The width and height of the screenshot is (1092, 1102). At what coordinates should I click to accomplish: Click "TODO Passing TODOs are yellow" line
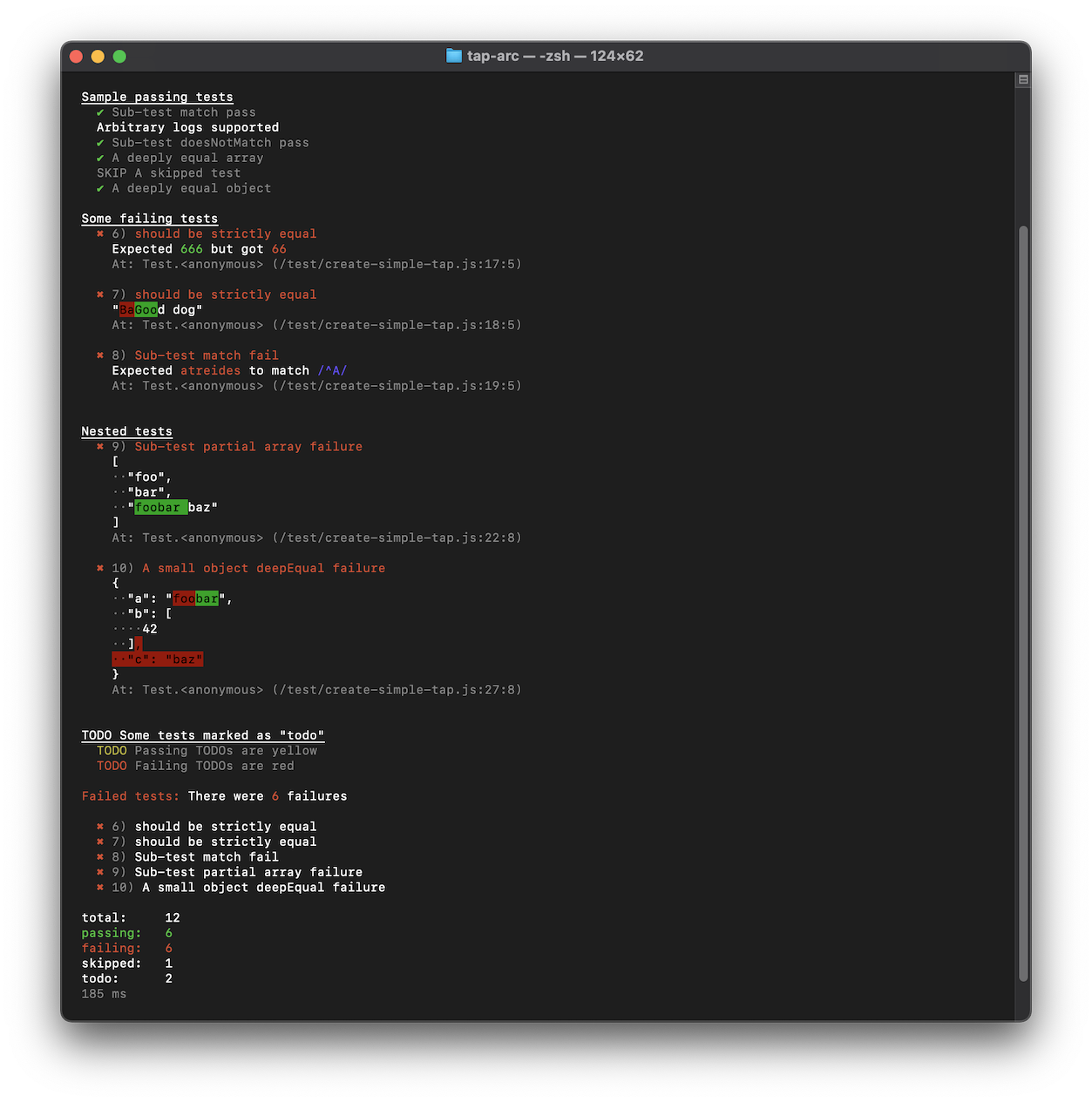pyautogui.click(x=207, y=751)
